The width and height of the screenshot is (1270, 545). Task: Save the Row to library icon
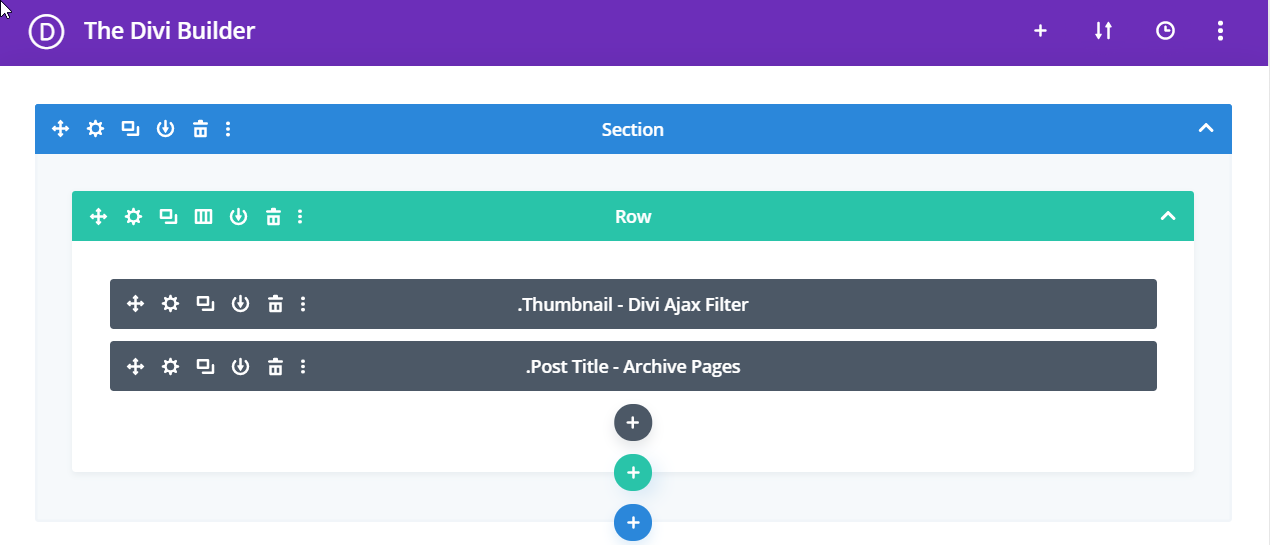(x=238, y=217)
